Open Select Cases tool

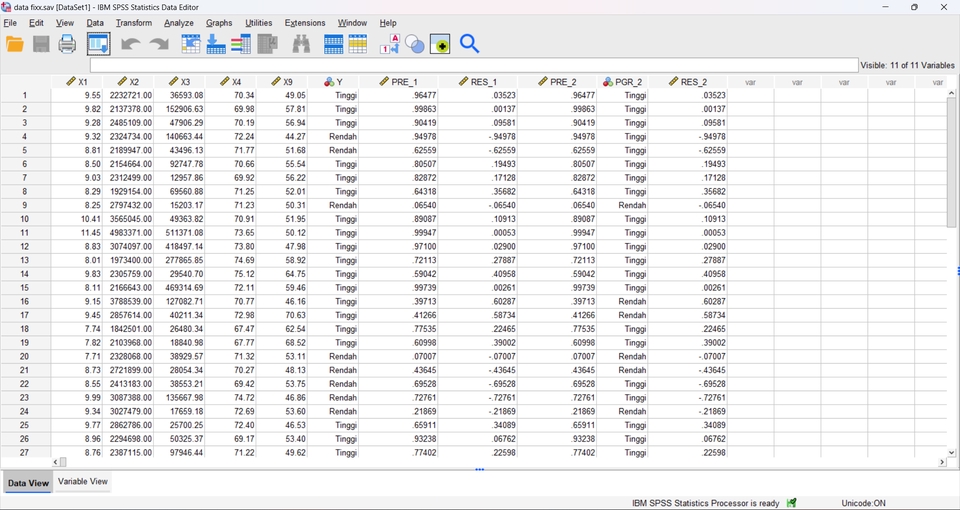[358, 44]
